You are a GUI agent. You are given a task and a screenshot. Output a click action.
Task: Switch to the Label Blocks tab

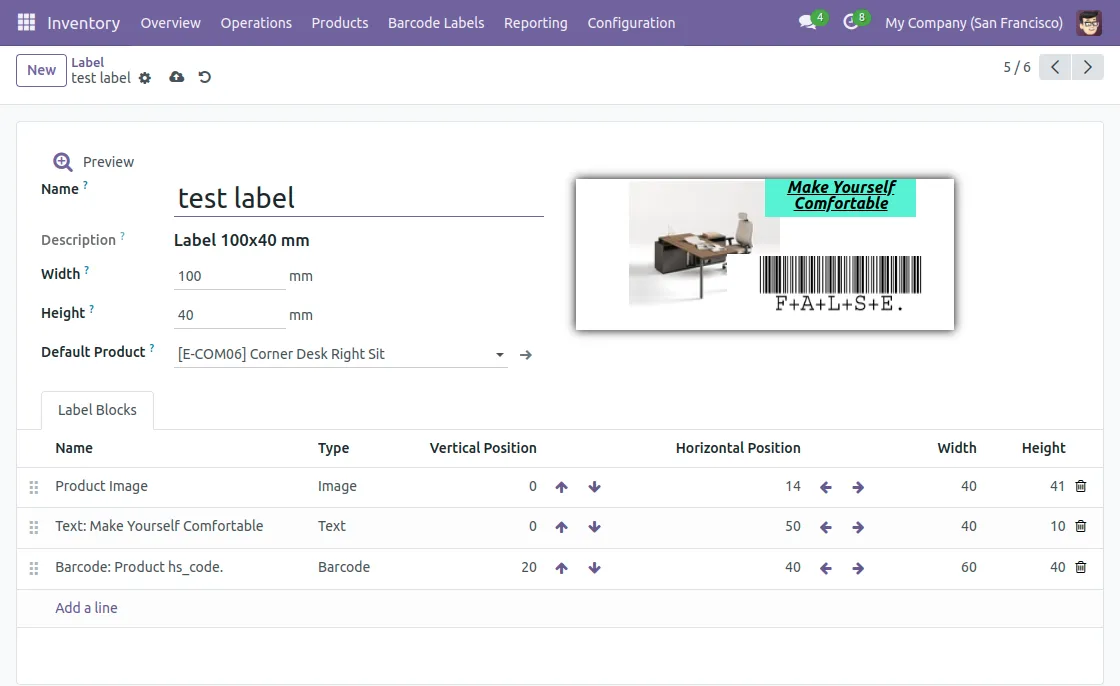(97, 410)
